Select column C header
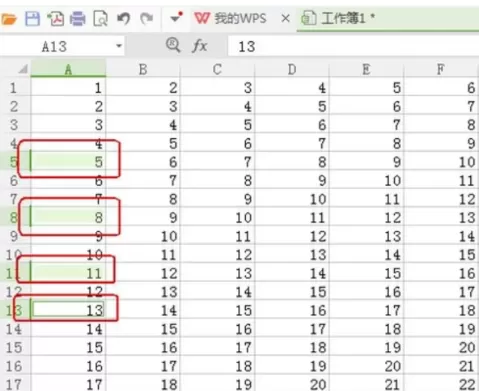479x391 pixels. [217, 69]
